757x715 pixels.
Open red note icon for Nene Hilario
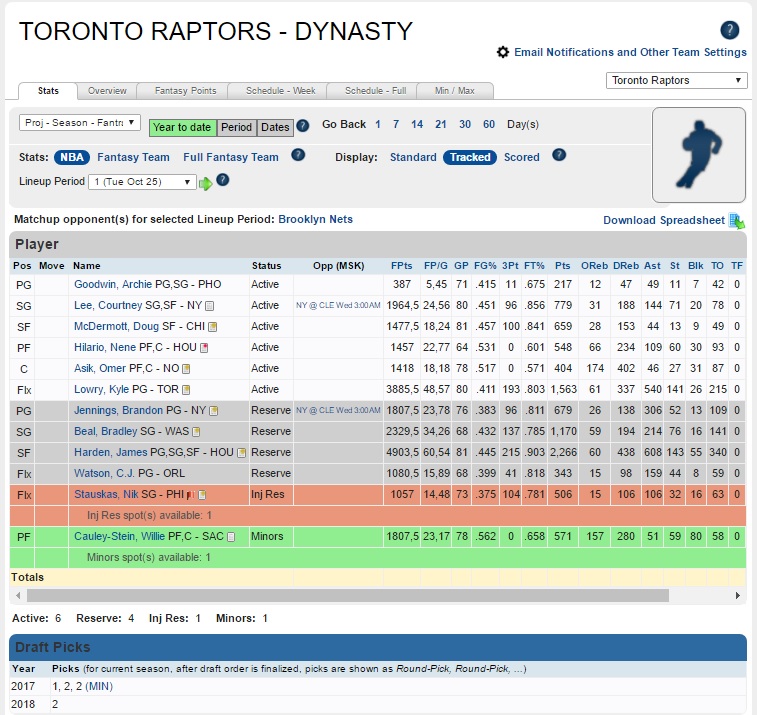(204, 348)
